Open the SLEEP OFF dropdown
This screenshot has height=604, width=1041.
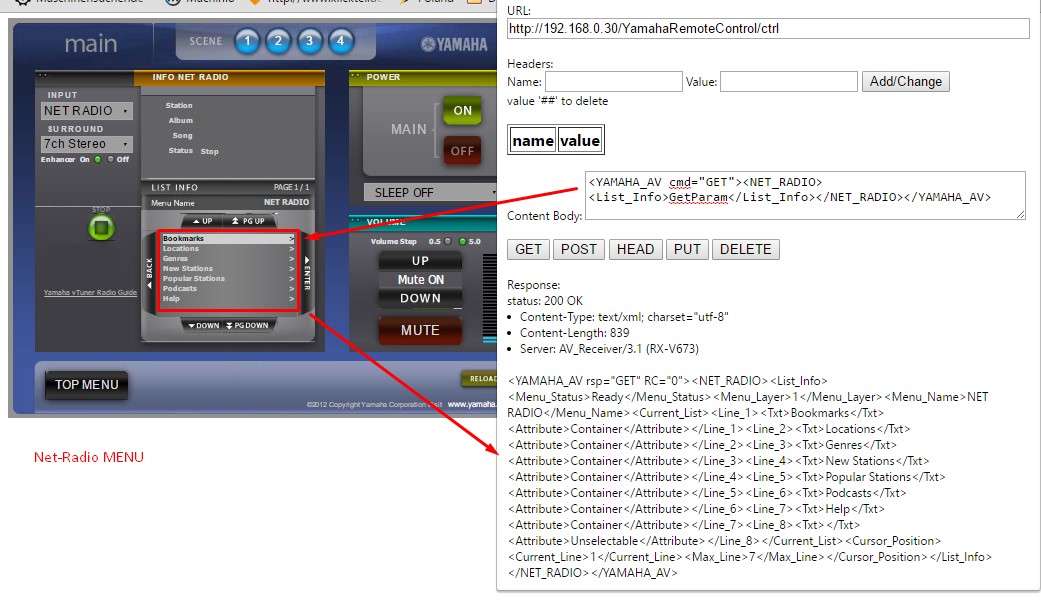[430, 192]
